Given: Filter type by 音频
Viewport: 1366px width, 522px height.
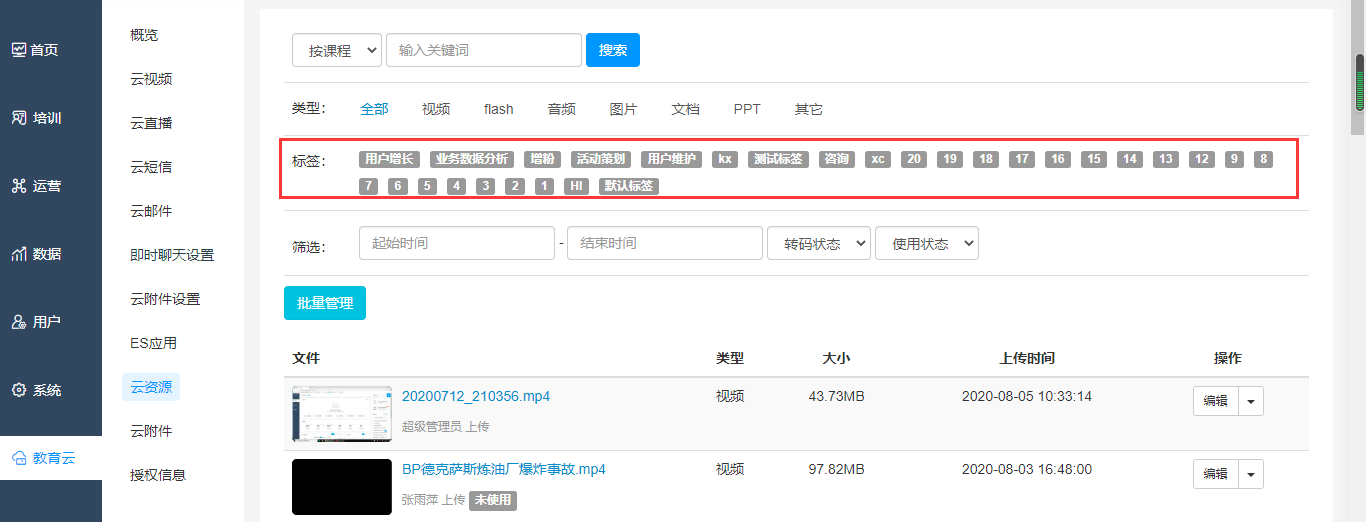Looking at the screenshot, I should [561, 109].
